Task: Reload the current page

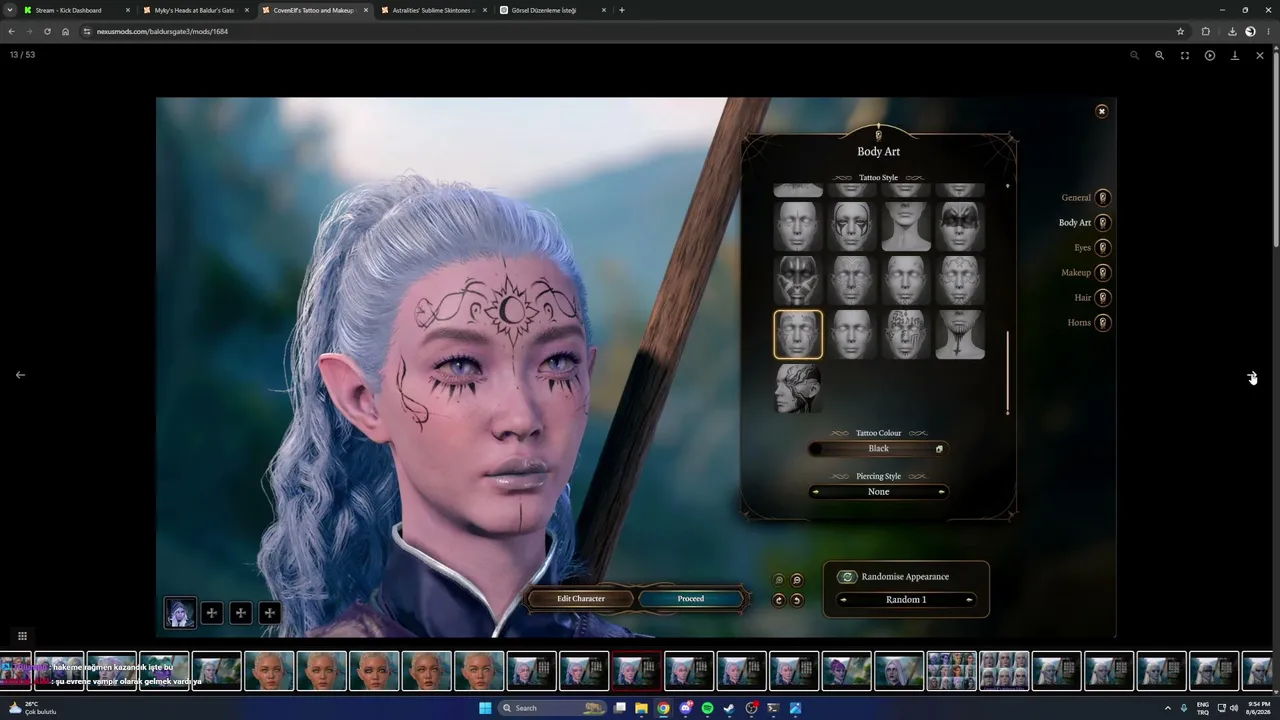Action: pyautogui.click(x=47, y=31)
